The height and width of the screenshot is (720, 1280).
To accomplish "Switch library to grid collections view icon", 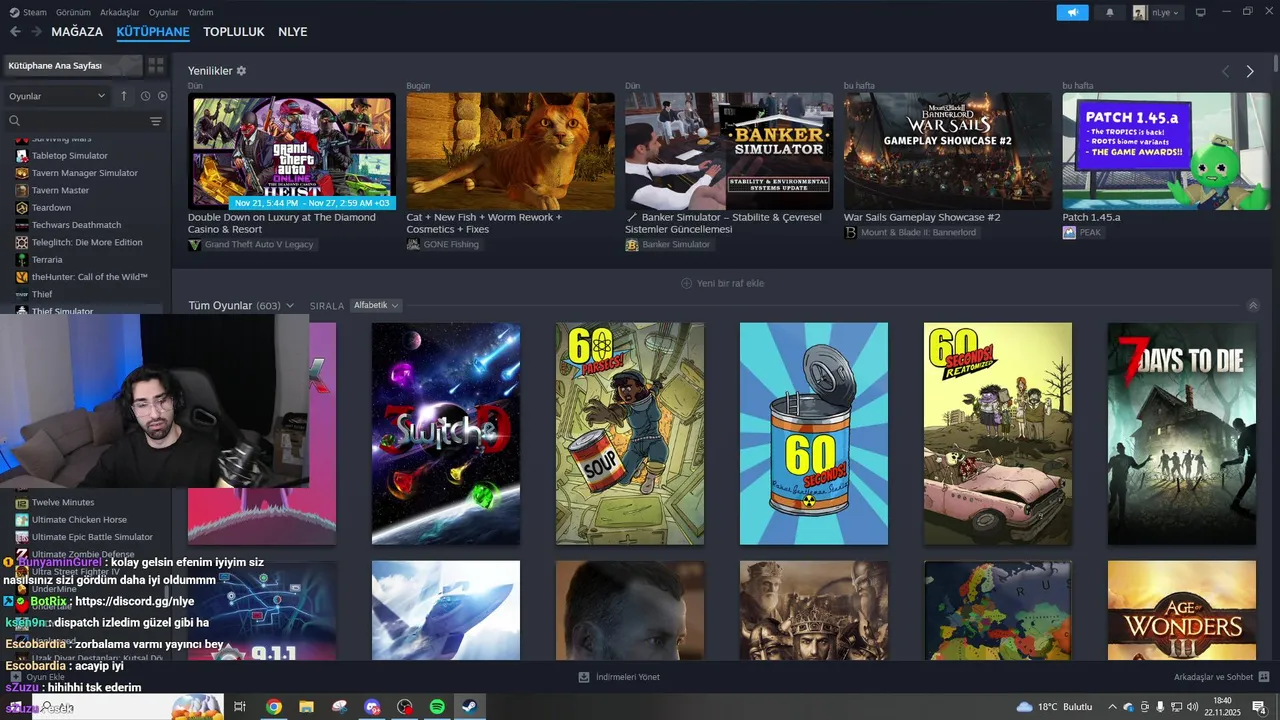I will (156, 65).
